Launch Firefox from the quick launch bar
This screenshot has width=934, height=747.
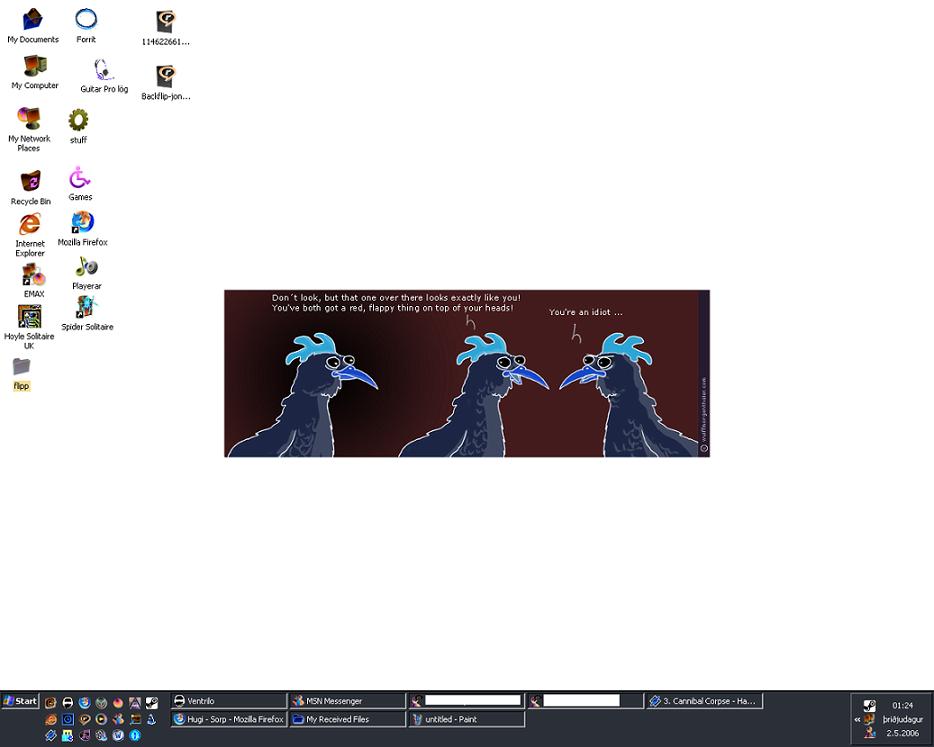coord(85,703)
